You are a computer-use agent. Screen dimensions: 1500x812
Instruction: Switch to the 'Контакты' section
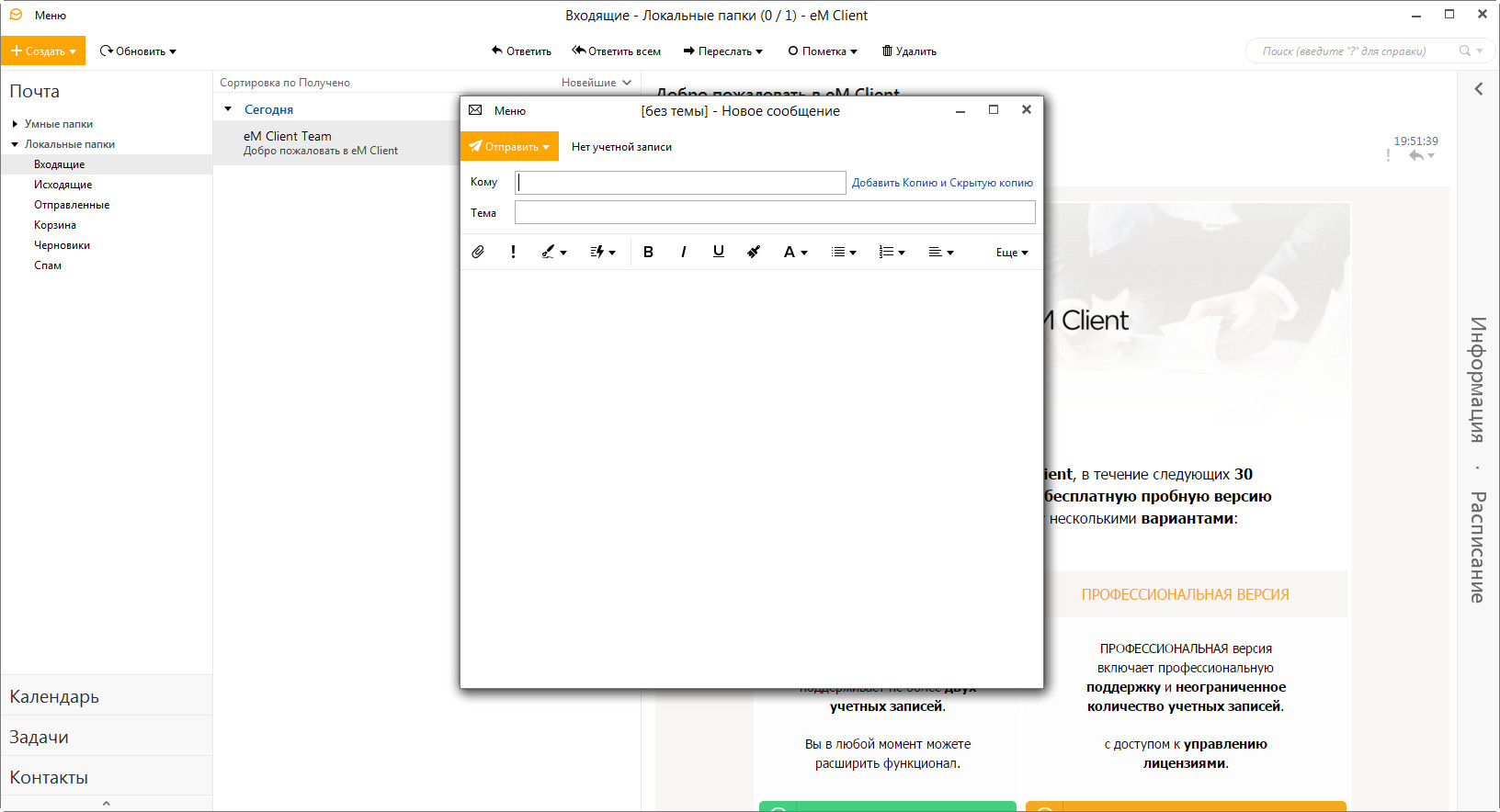coord(107,777)
